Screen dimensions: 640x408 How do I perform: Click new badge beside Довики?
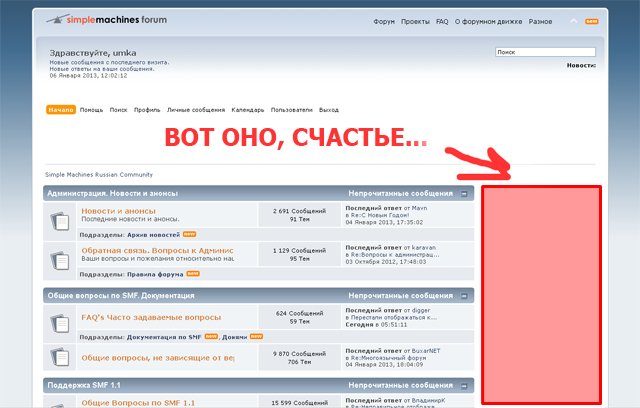256,337
